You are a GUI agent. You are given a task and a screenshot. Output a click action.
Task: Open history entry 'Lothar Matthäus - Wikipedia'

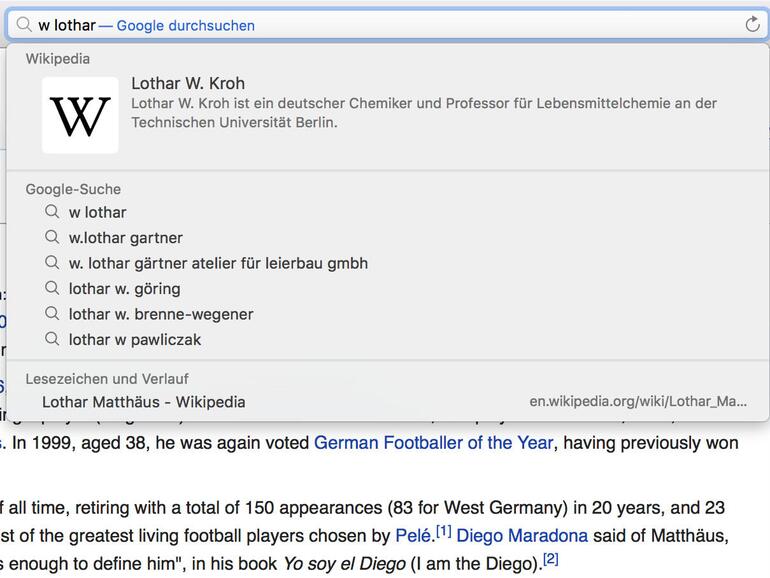143,402
